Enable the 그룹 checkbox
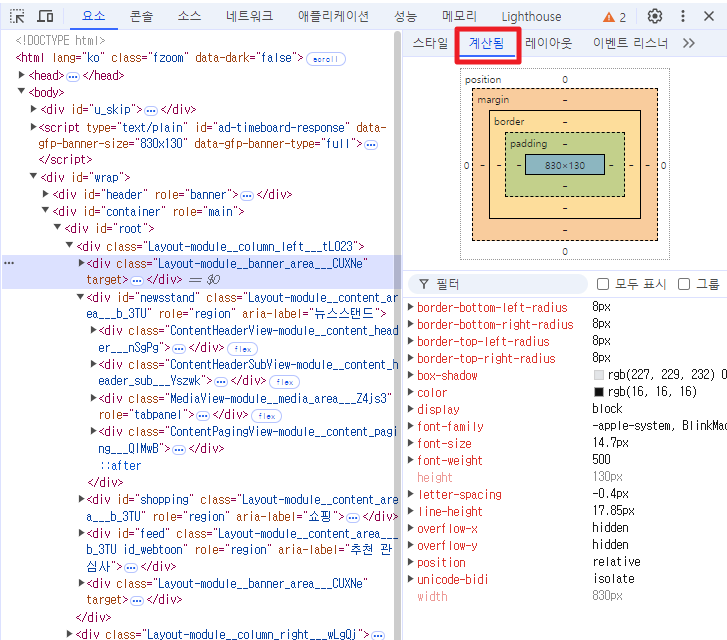Image resolution: width=727 pixels, height=640 pixels. pos(684,284)
